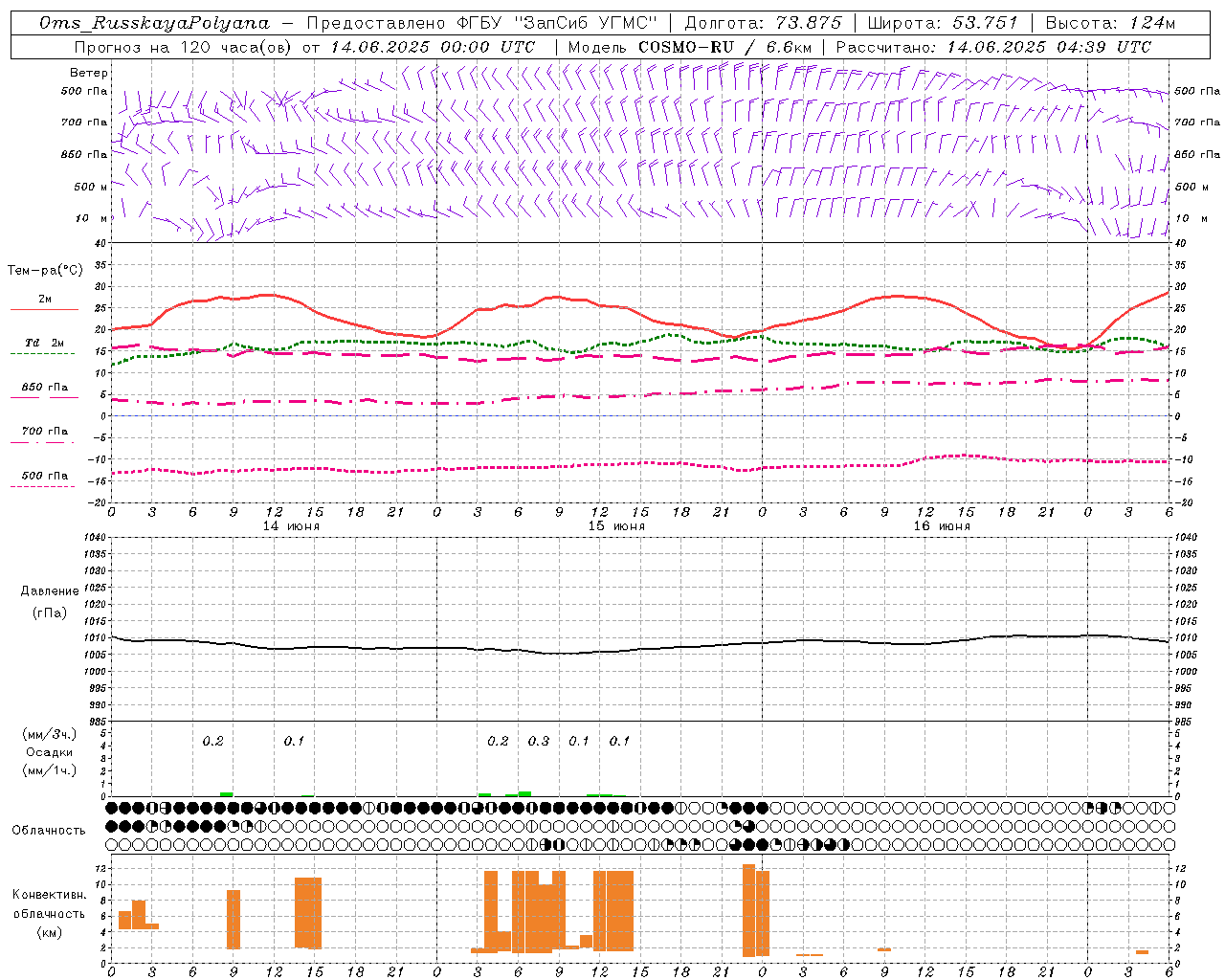Click the longitude value 73.875
The image size is (1225, 980).
pos(802,23)
